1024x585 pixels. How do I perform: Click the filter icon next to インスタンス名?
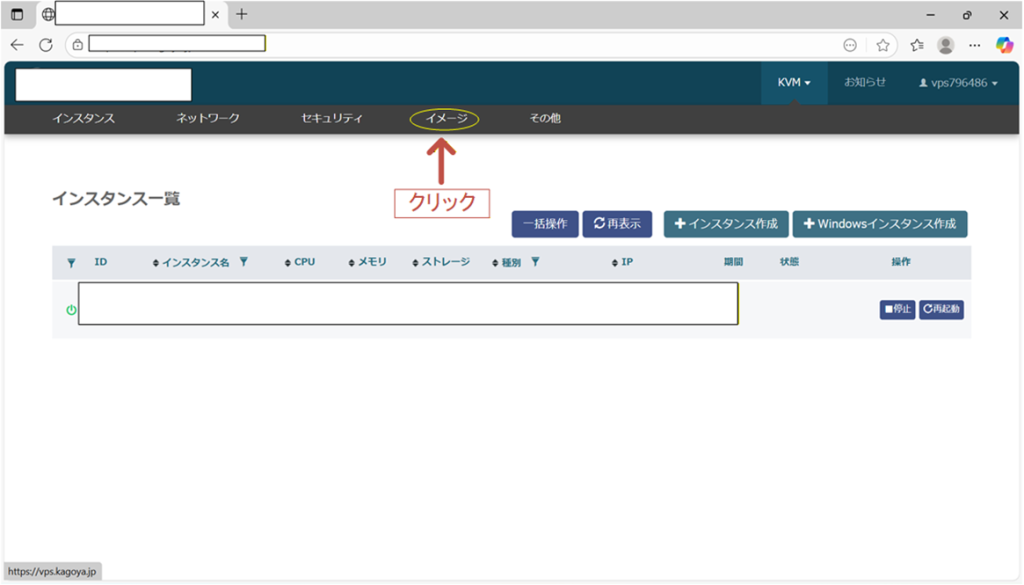[244, 262]
